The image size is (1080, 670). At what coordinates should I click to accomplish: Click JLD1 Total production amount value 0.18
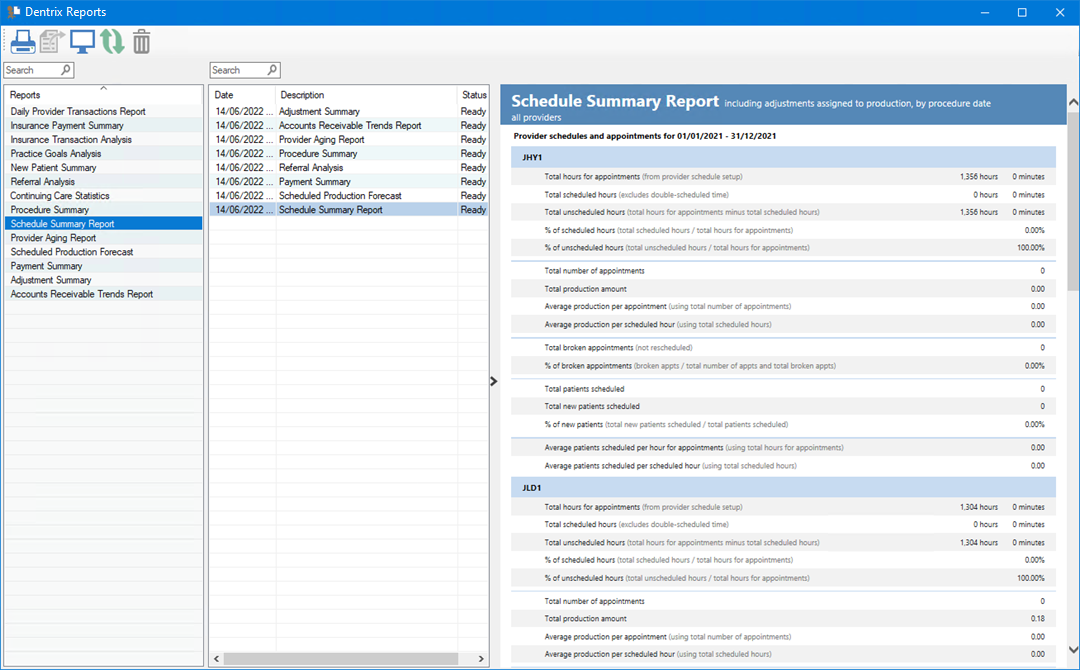[1037, 619]
